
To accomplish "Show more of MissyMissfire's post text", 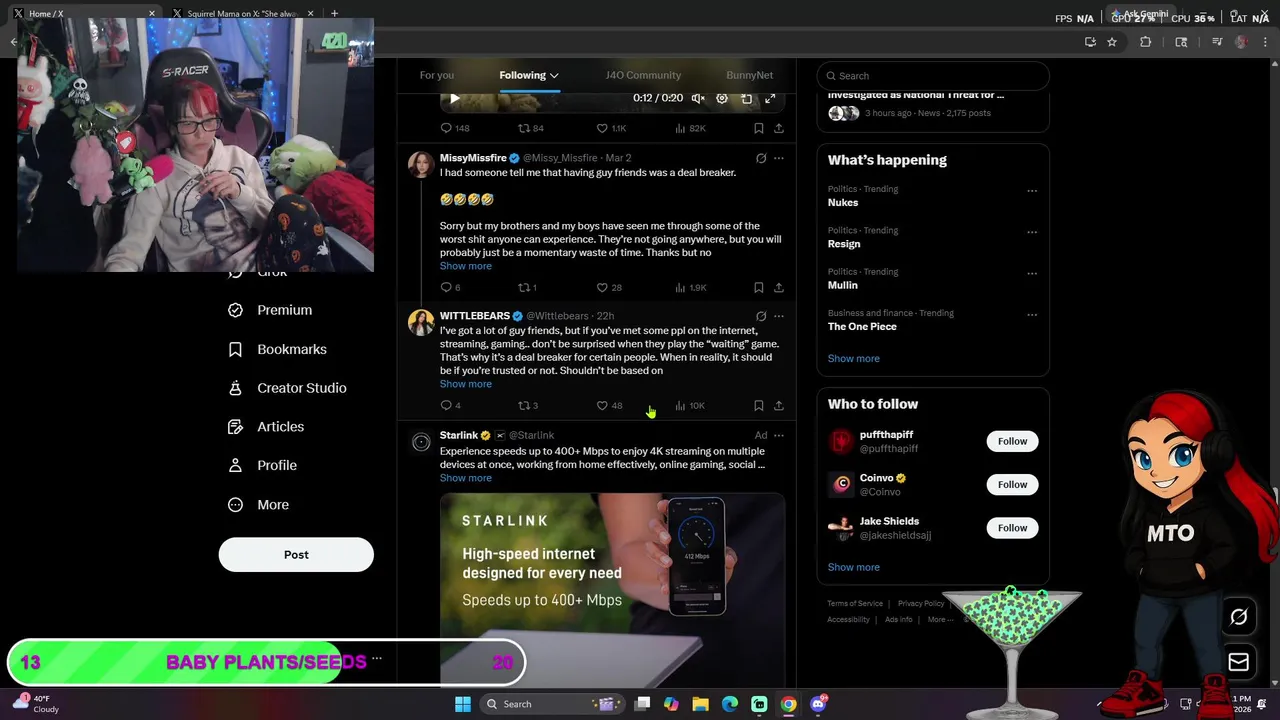I will click(x=465, y=266).
